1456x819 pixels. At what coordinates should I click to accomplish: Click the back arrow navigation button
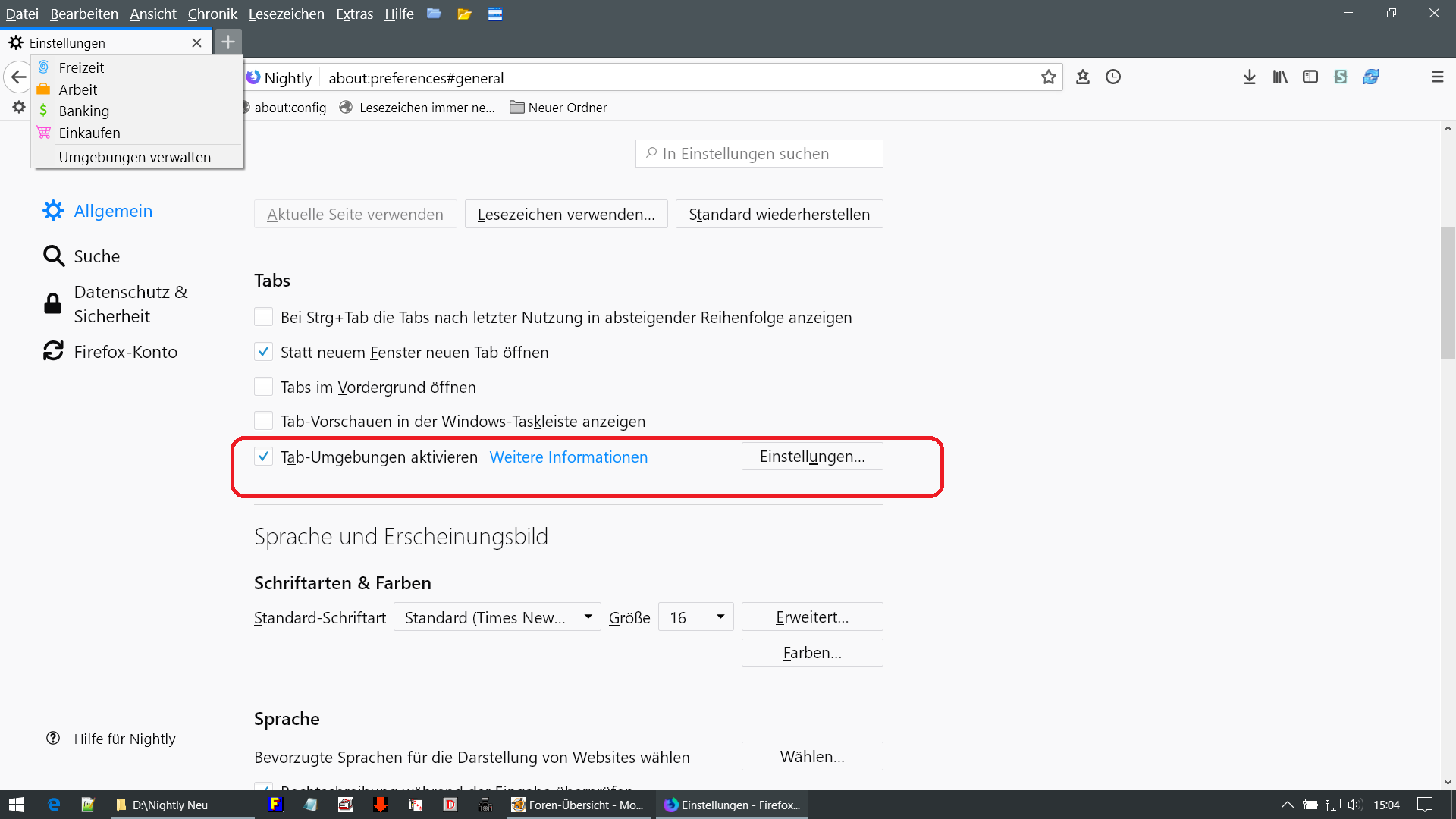[x=19, y=77]
